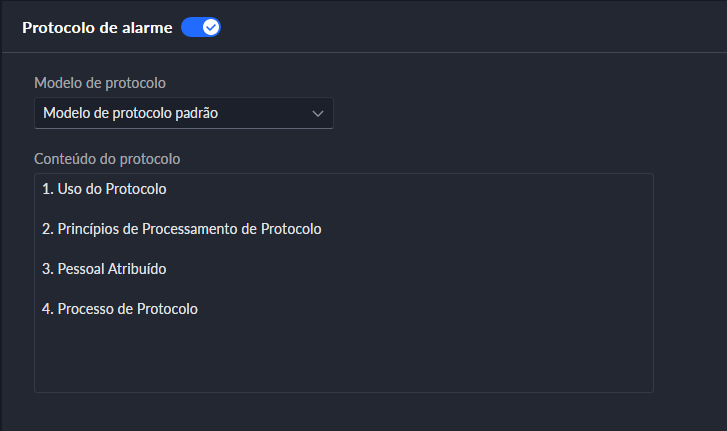Click the line "1. Uso do Protocolo"
Screen dimensions: 727x431
pos(104,188)
